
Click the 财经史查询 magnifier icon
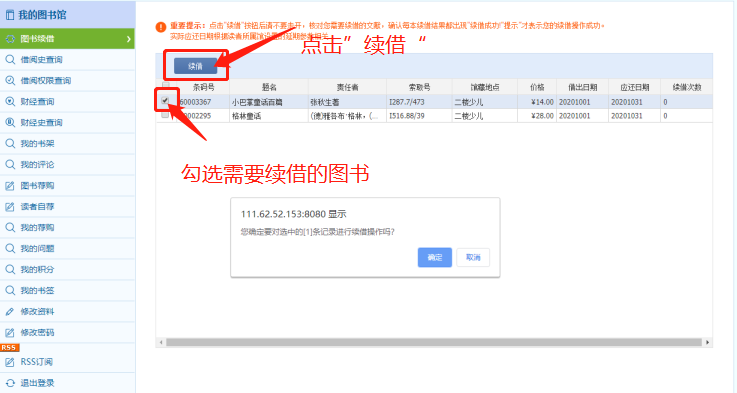click(10, 123)
